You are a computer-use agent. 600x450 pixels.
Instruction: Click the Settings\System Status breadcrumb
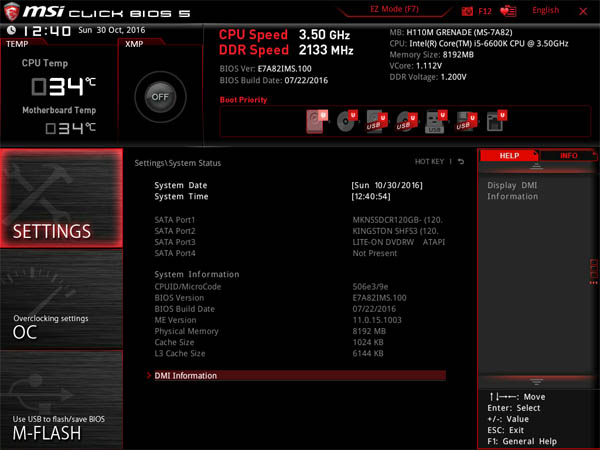178,163
